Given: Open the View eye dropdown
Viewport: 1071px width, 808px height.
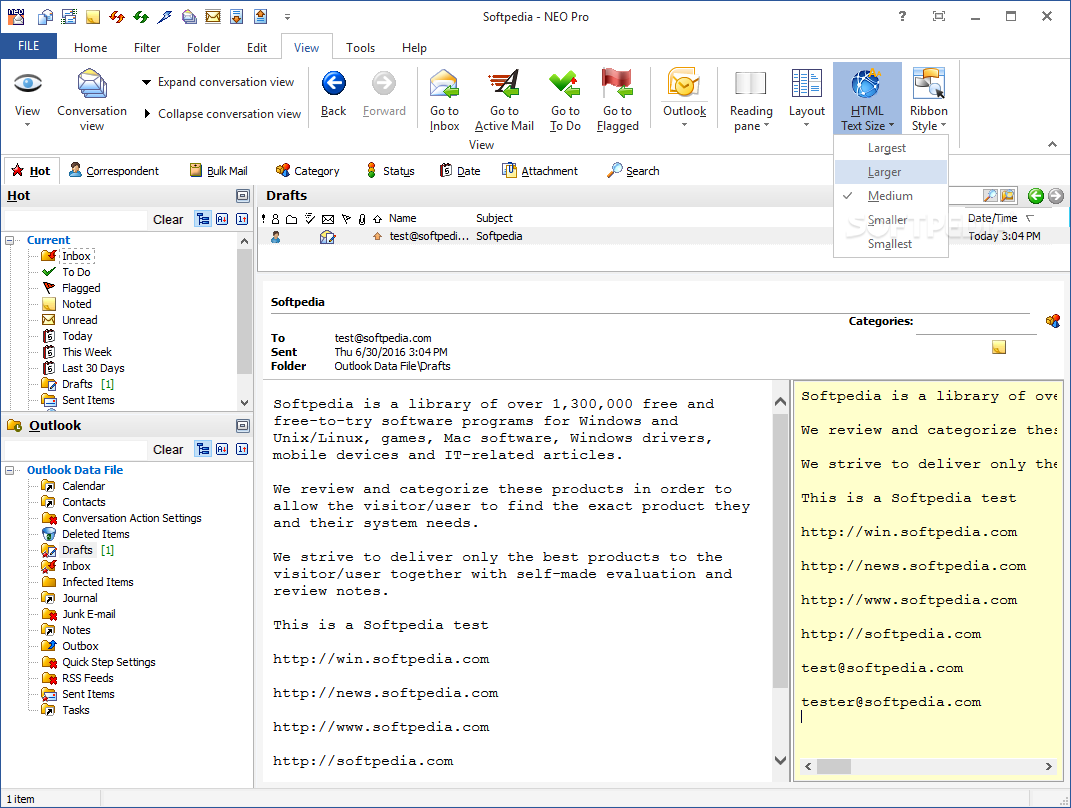Looking at the screenshot, I should coord(27,98).
